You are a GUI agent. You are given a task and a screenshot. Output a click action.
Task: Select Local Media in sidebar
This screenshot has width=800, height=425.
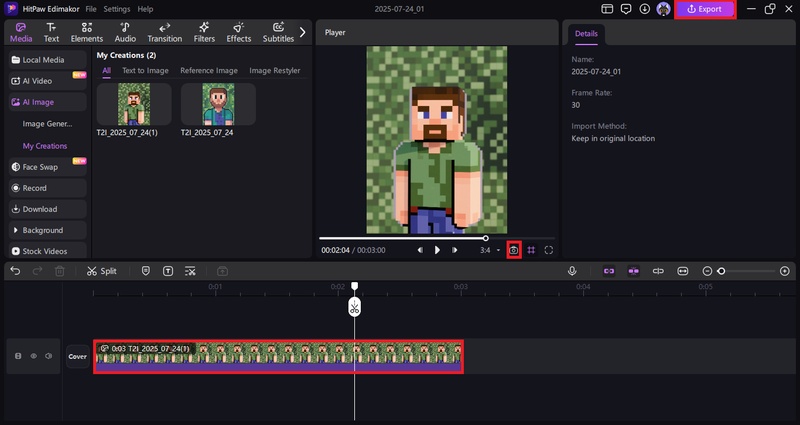(x=47, y=60)
